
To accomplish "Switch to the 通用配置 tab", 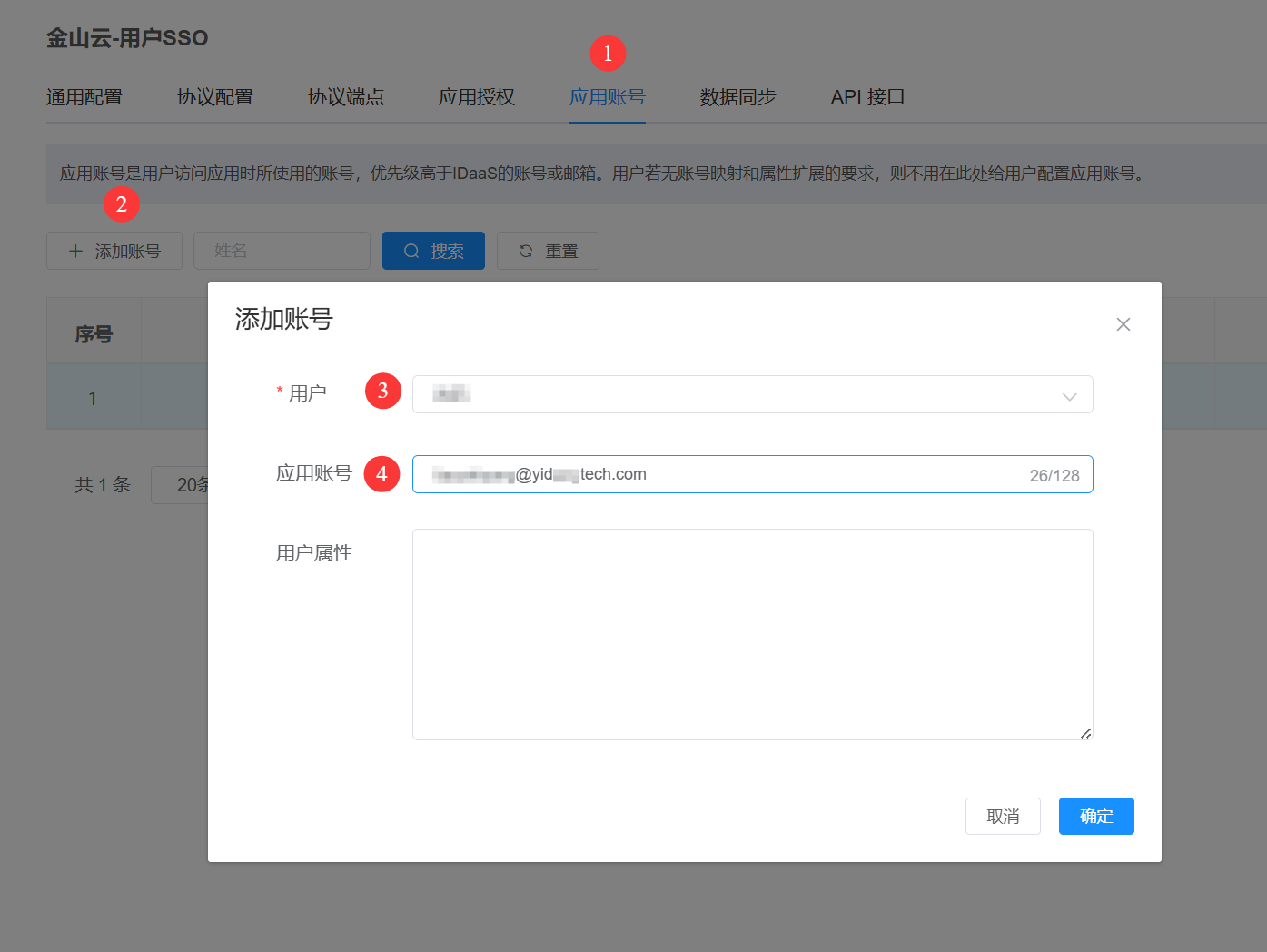I will 84,97.
